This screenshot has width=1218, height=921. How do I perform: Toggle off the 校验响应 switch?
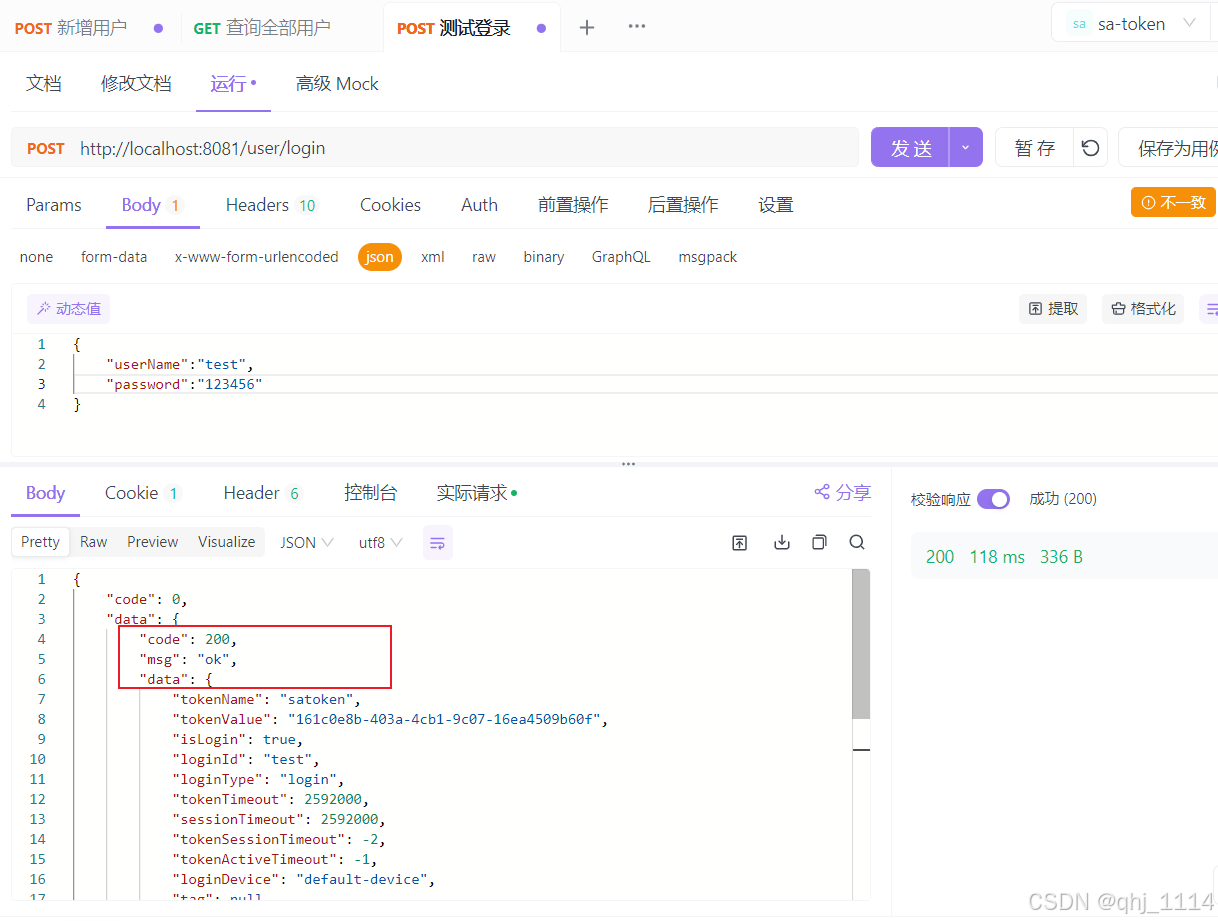993,498
